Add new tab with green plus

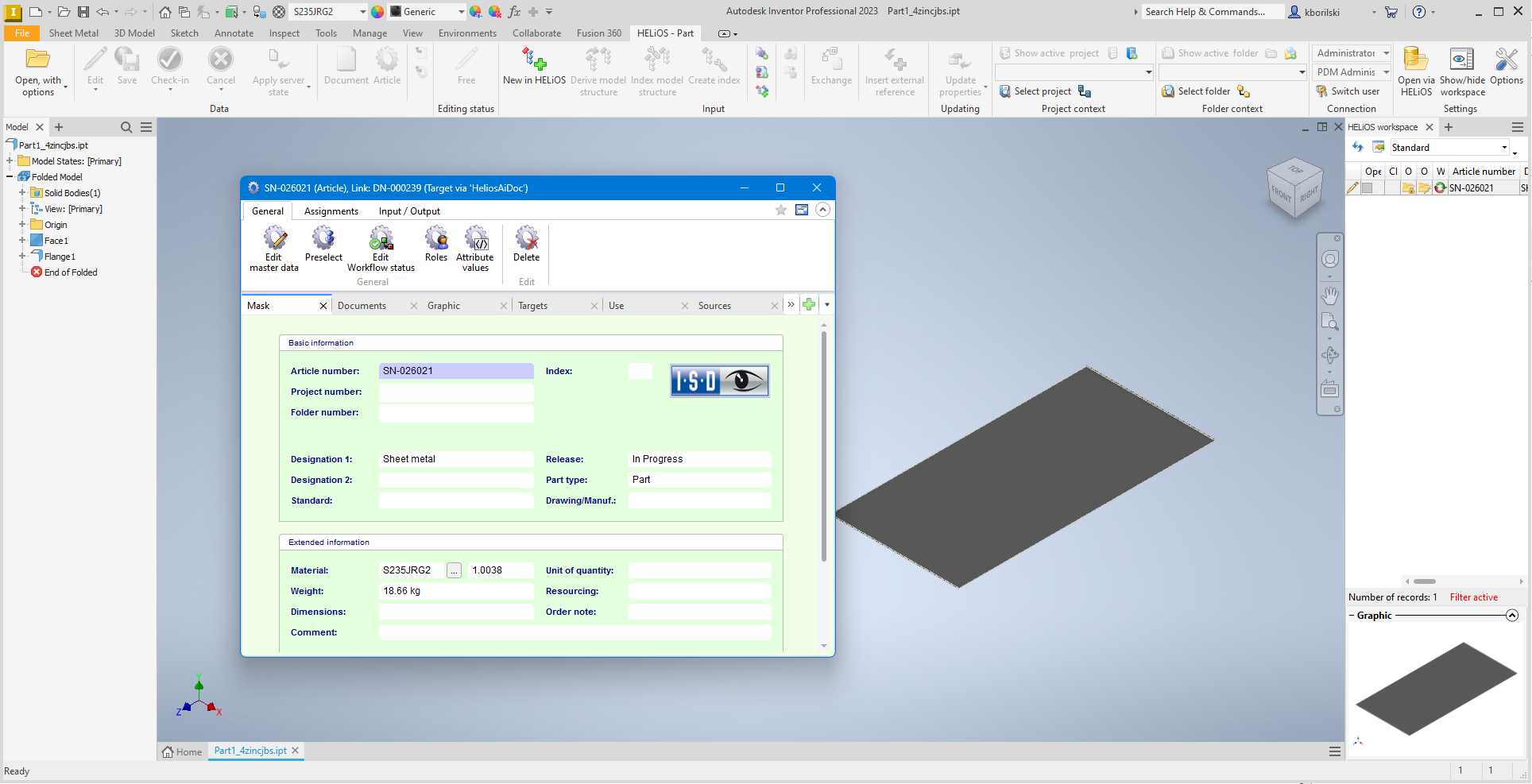point(809,304)
